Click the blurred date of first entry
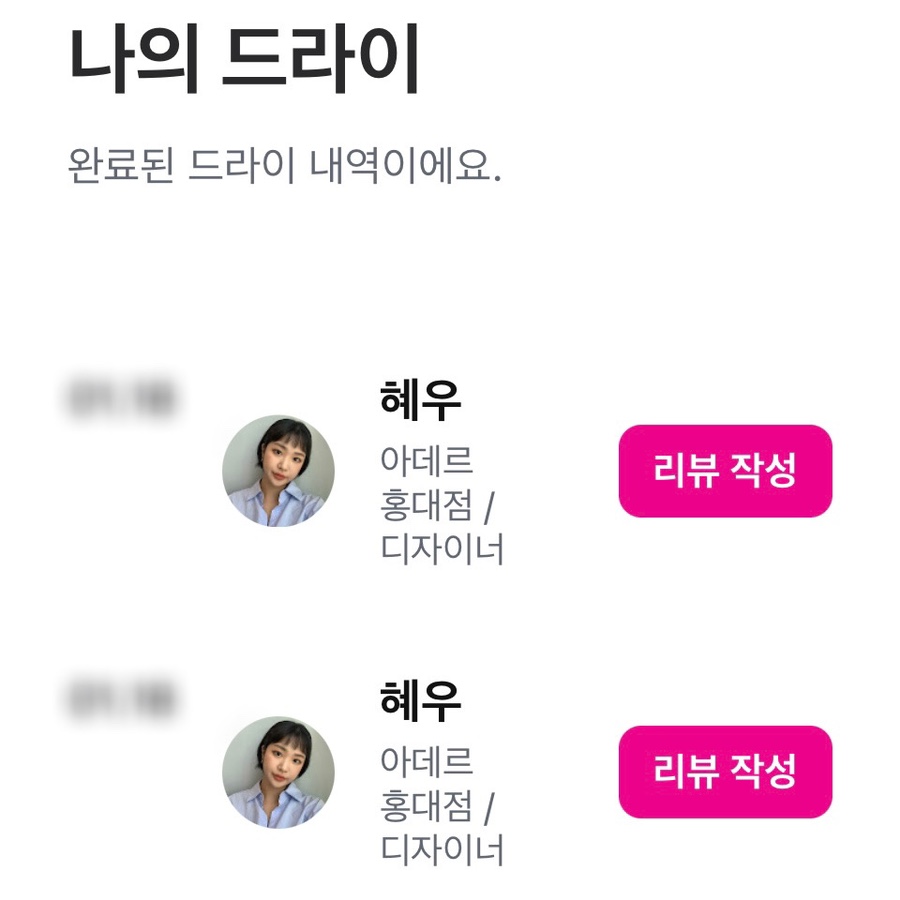This screenshot has height=900, width=900. [x=120, y=397]
